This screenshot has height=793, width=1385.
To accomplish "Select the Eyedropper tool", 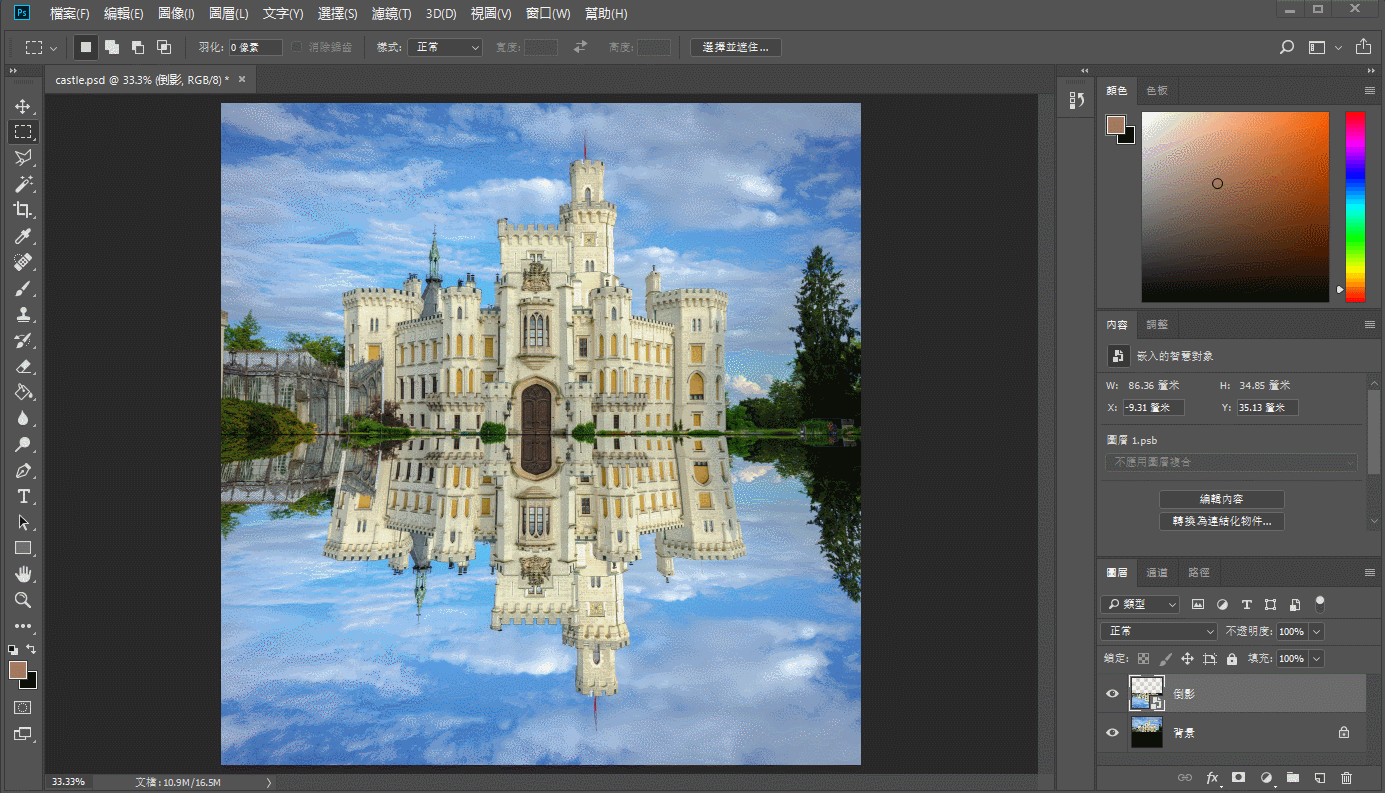I will (x=22, y=236).
